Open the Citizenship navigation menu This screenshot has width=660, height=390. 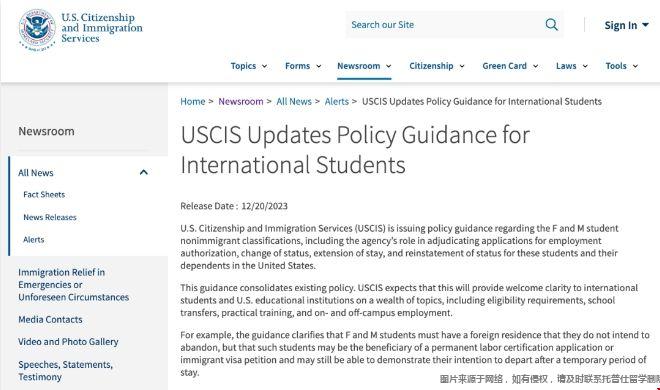pyautogui.click(x=437, y=66)
